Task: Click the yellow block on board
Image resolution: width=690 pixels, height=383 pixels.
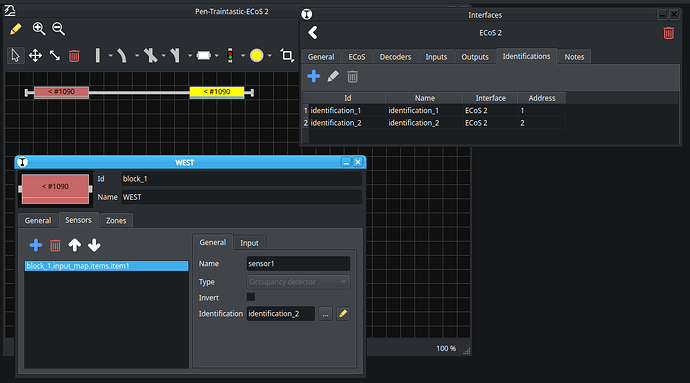Action: [x=217, y=92]
